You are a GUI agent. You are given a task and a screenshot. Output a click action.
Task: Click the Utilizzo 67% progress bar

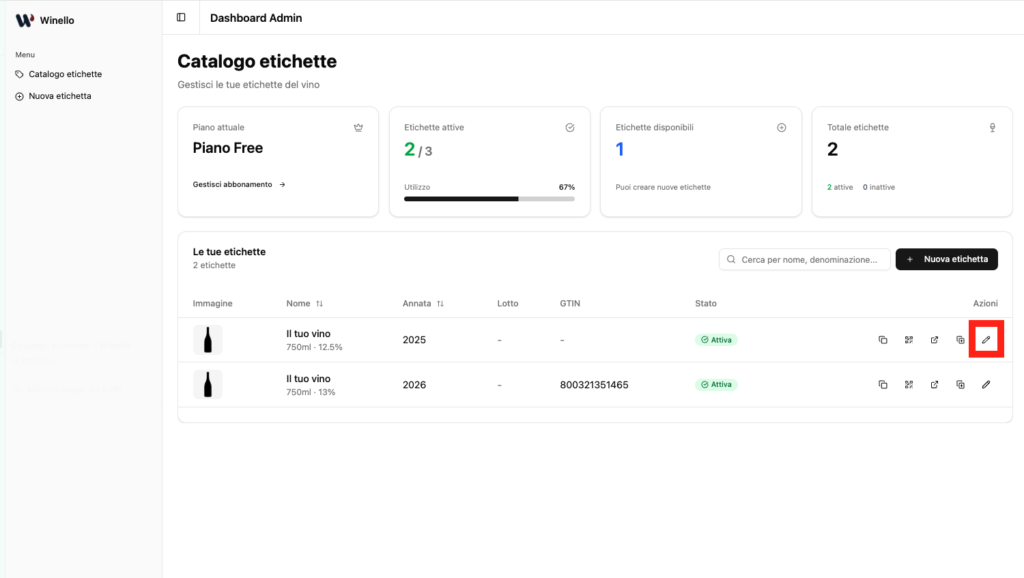click(489, 199)
